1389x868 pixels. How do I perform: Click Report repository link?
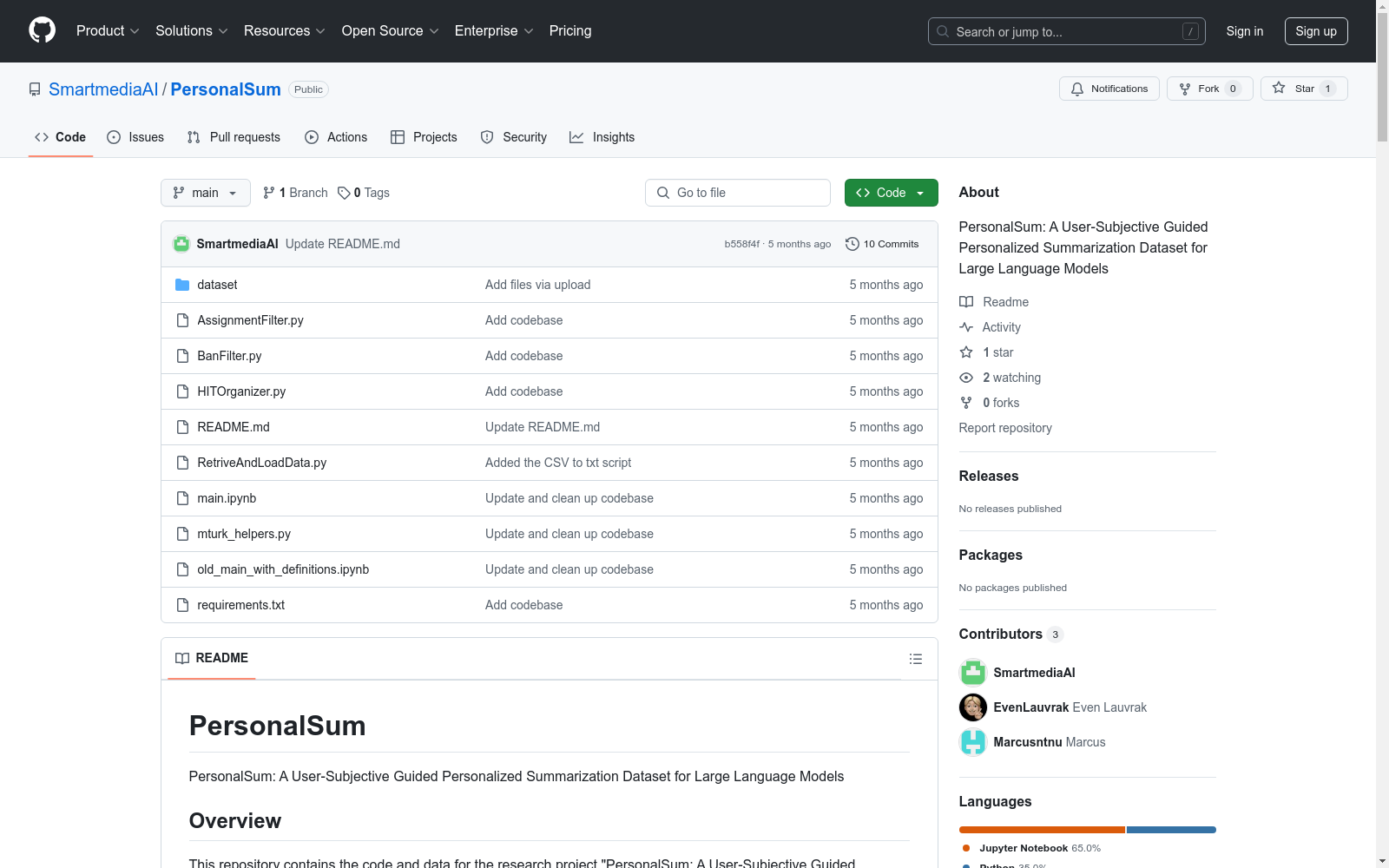1005,428
